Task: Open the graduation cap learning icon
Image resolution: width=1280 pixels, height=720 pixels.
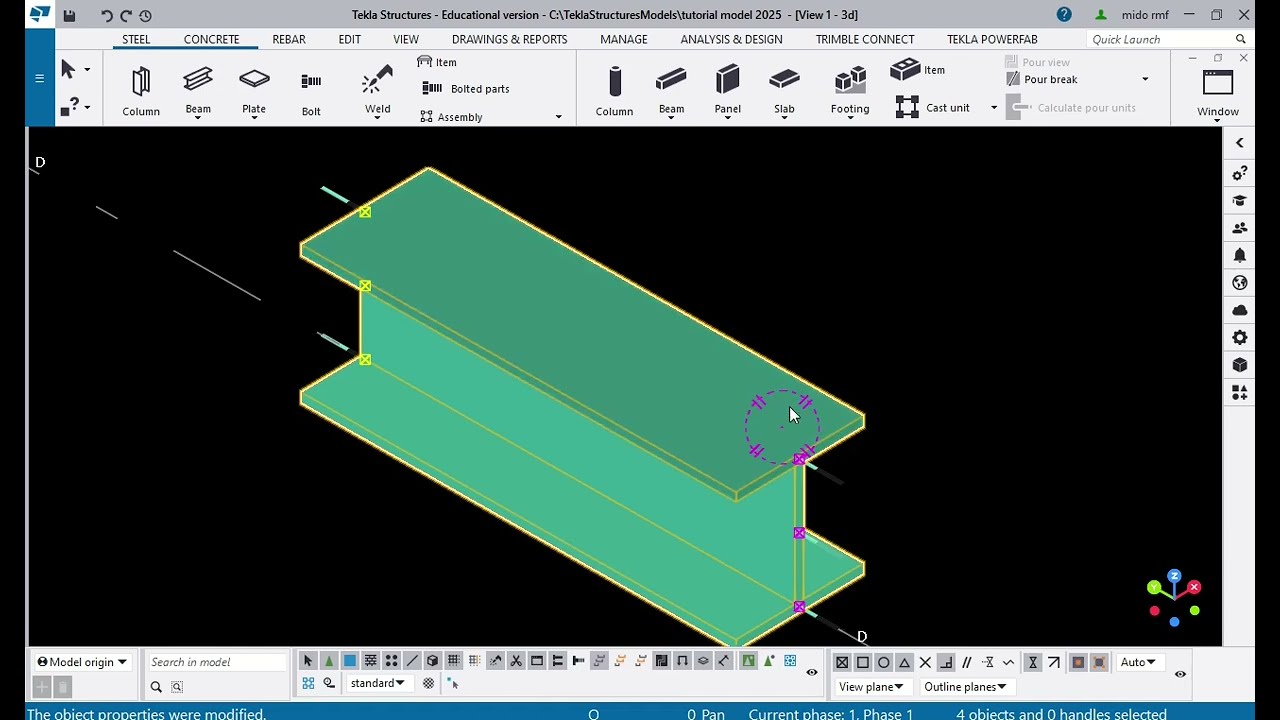Action: coord(1240,201)
